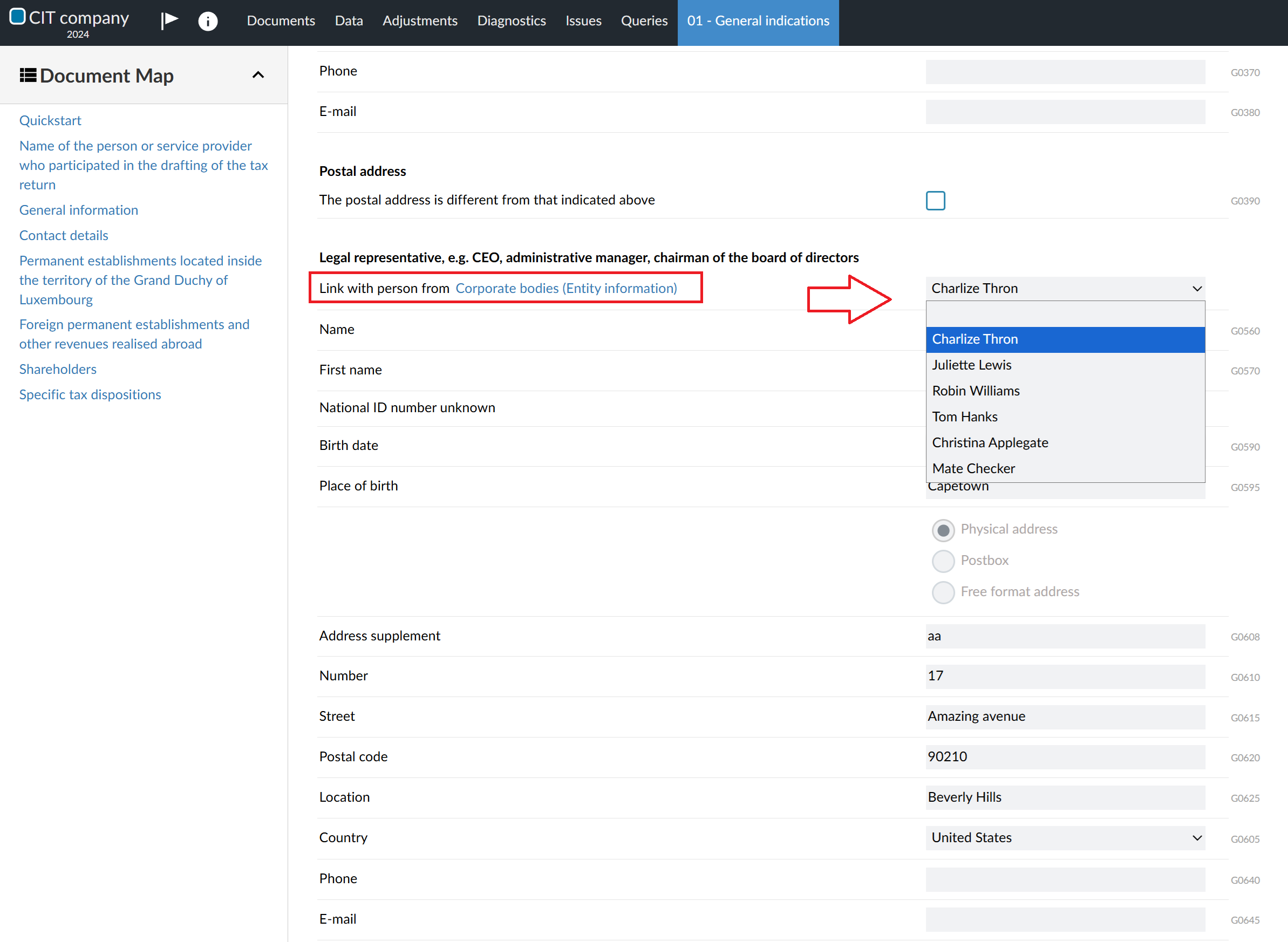Open the Diagnostics menu
The height and width of the screenshot is (942, 1288).
[x=511, y=21]
